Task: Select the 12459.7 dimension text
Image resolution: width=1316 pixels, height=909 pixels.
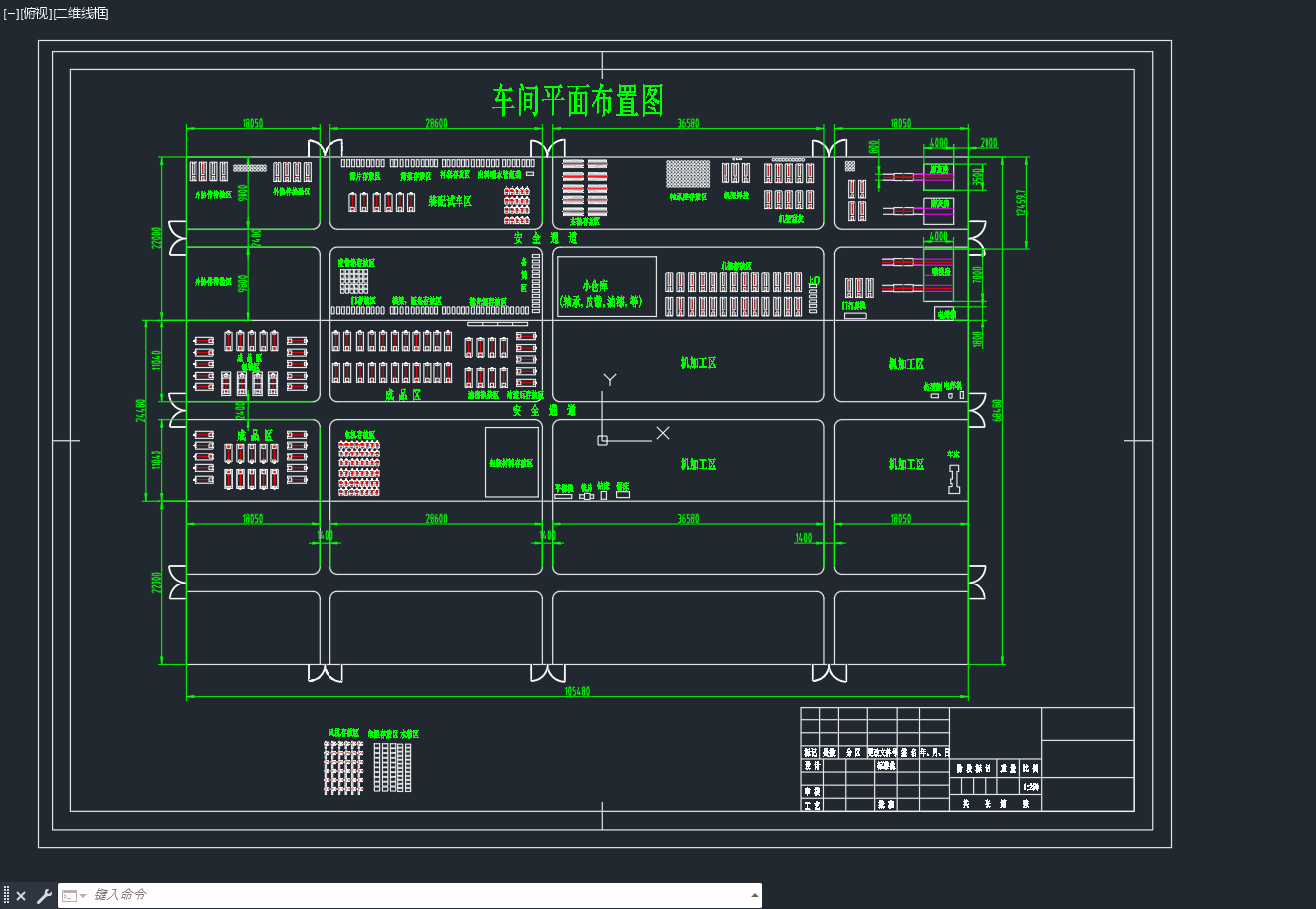Action: click(x=1021, y=201)
